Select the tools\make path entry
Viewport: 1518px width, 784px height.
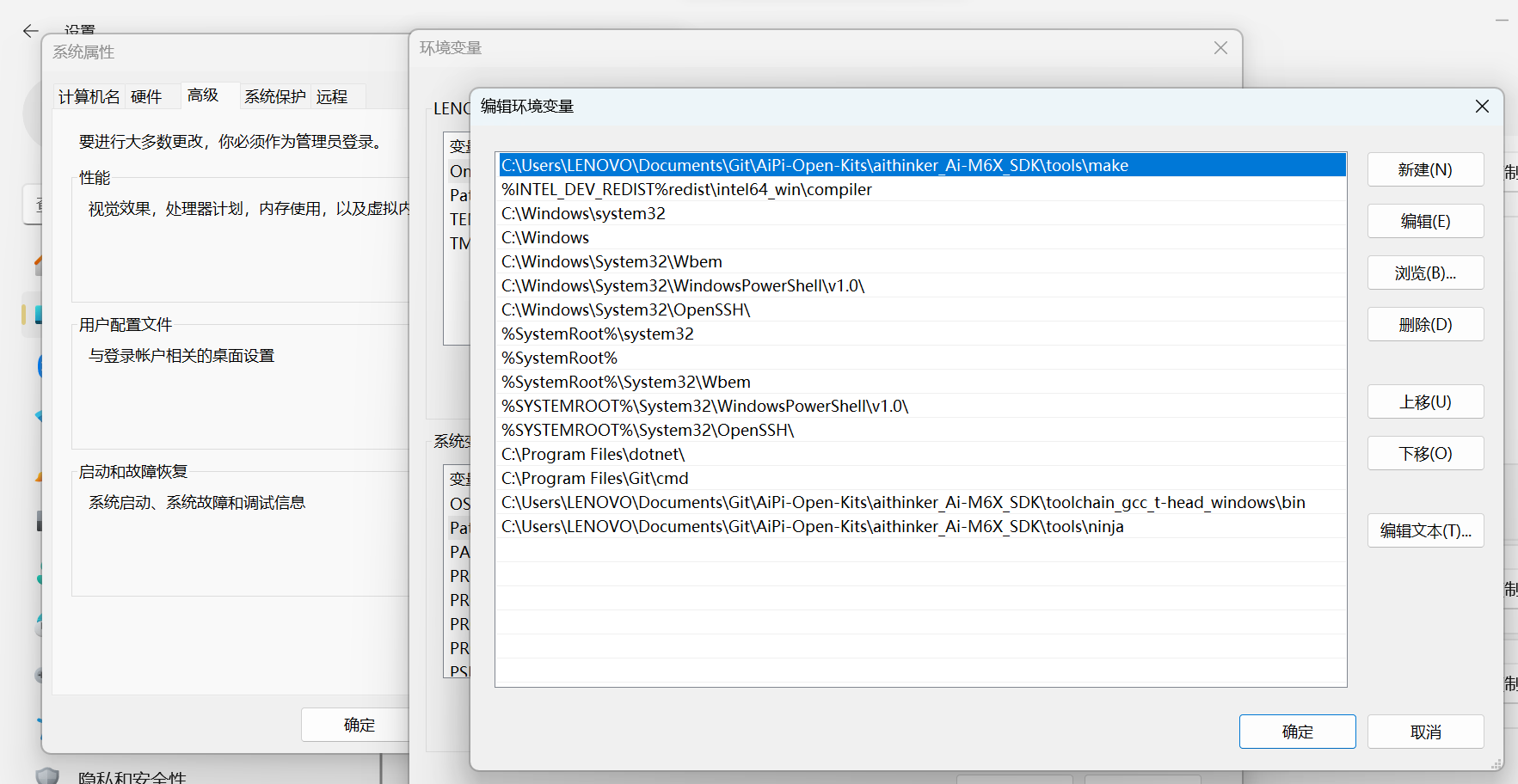coord(921,165)
